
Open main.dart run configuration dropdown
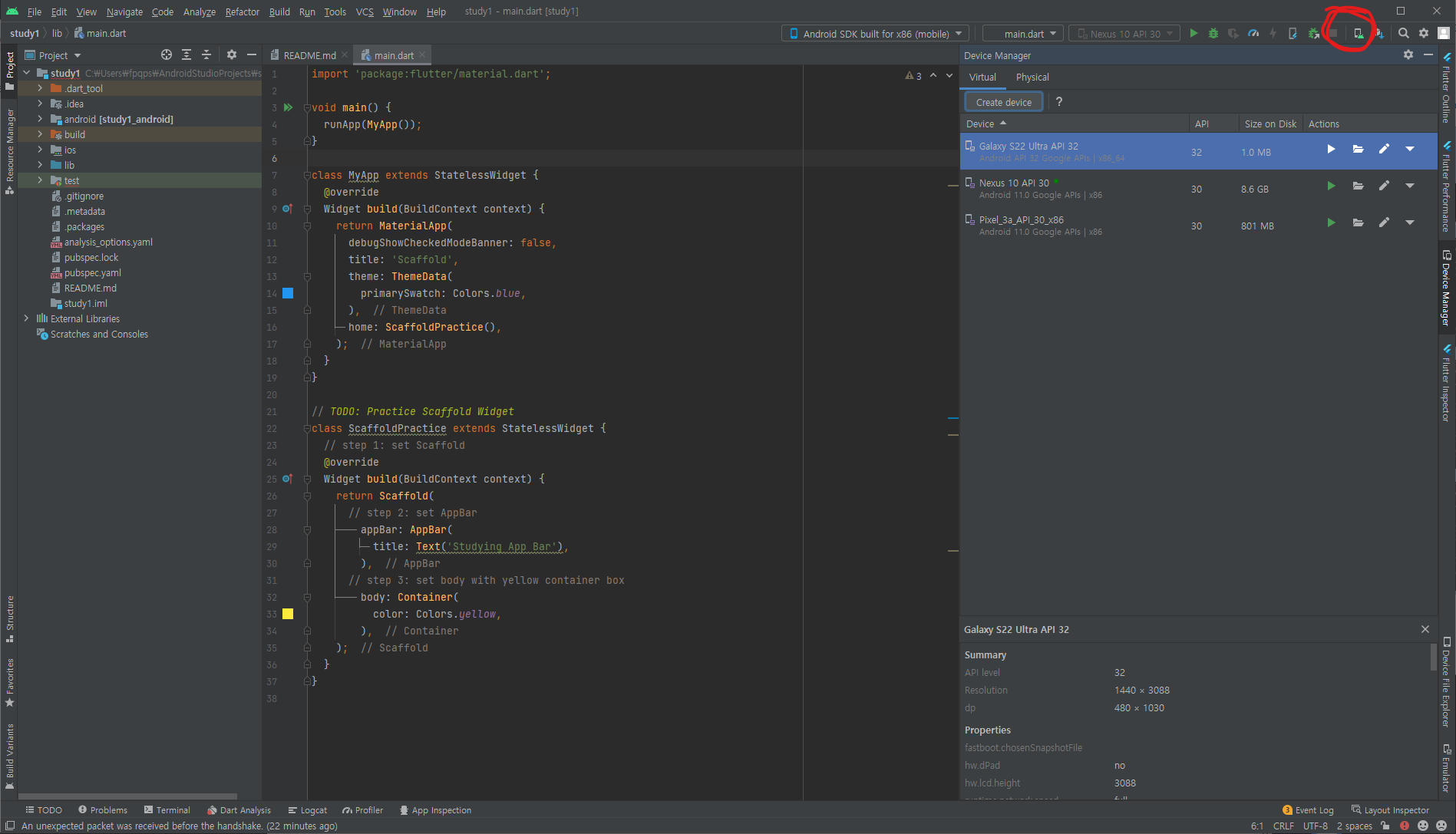(x=1023, y=34)
